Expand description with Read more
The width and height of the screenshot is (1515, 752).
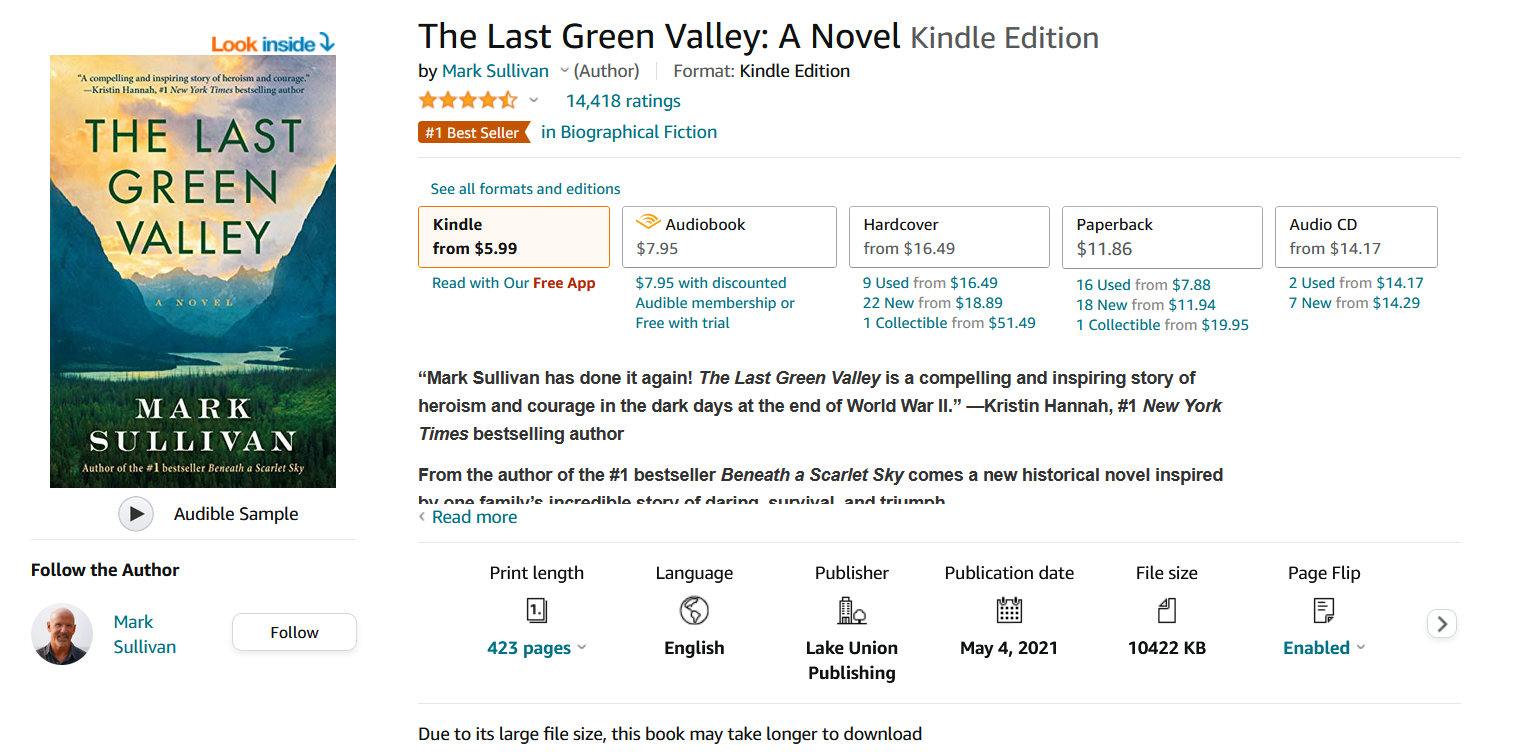(474, 517)
